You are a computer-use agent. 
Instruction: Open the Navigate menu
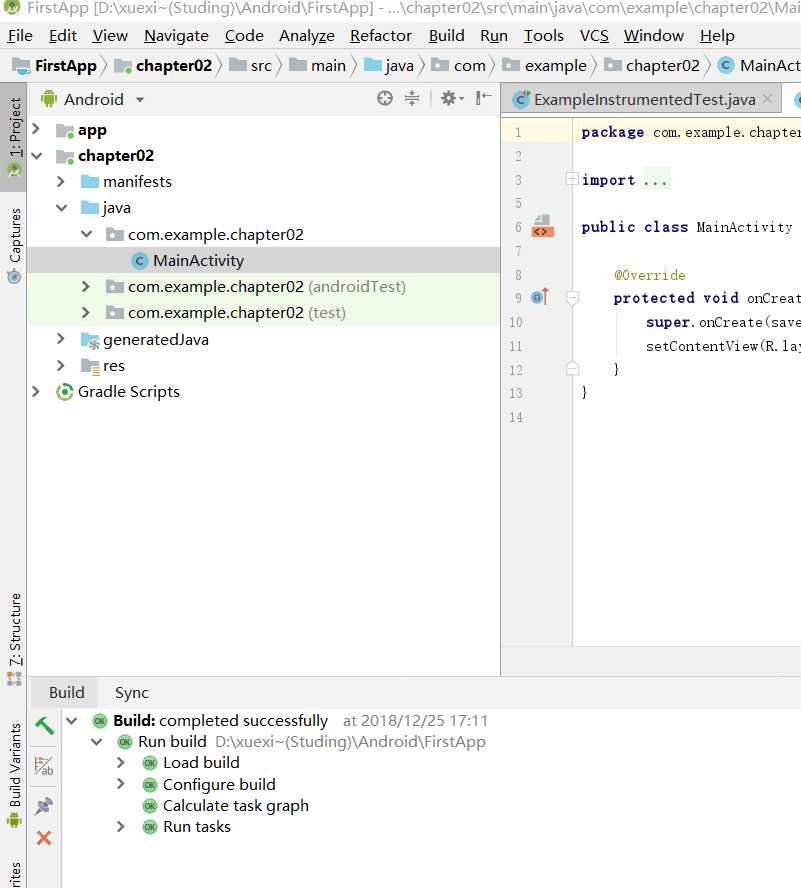click(176, 36)
